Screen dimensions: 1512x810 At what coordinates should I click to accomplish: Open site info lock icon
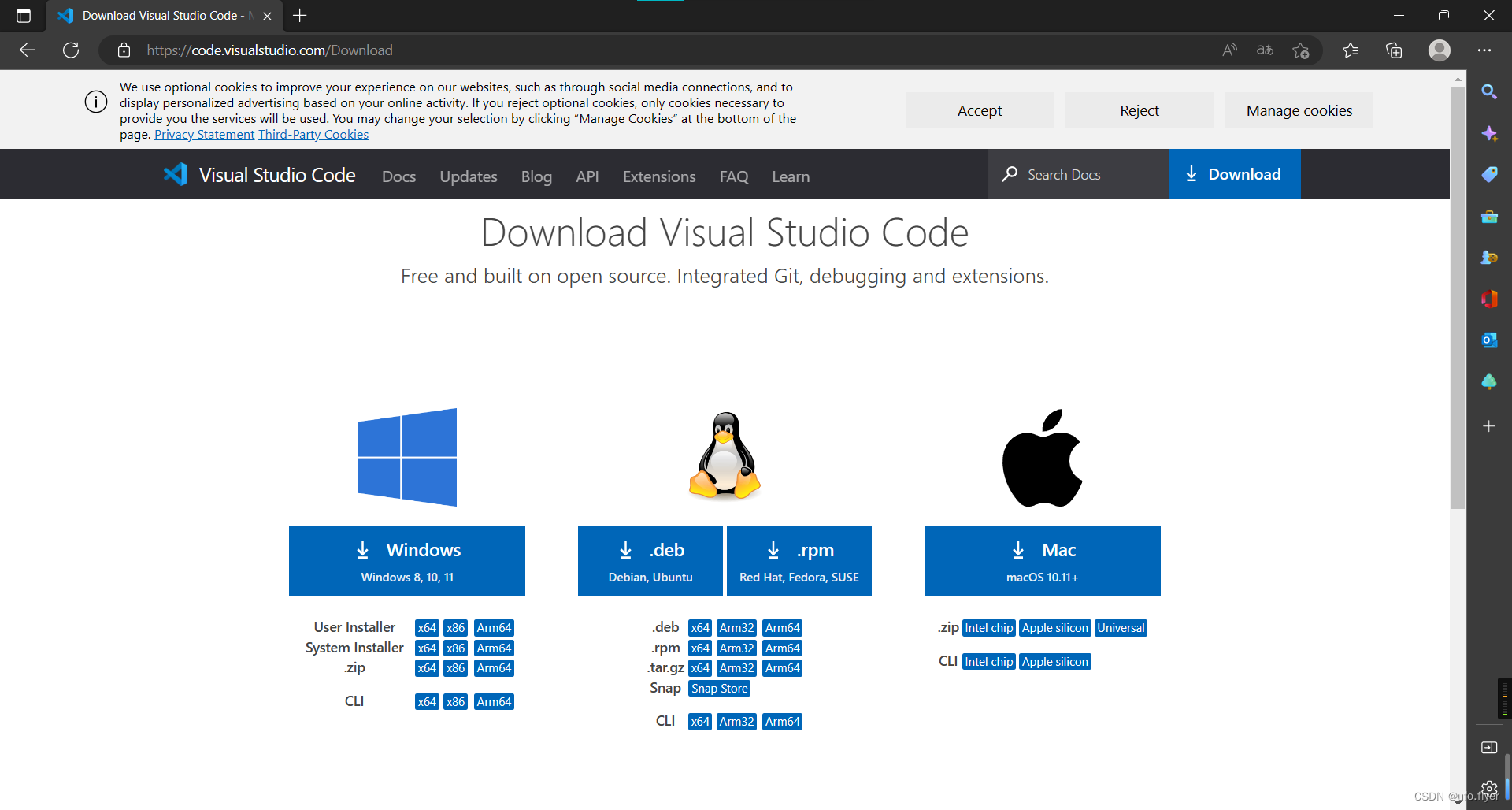[124, 50]
